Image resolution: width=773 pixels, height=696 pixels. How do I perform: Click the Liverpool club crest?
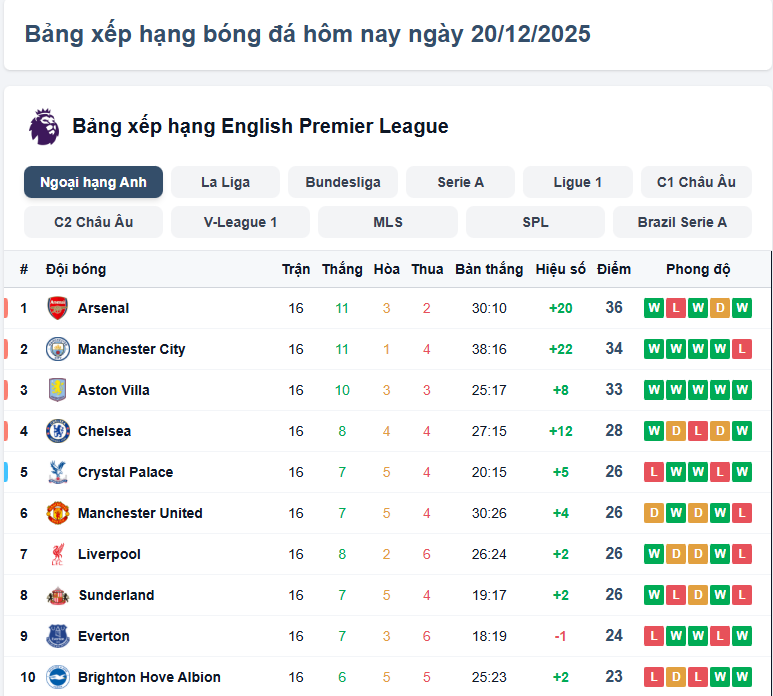(x=57, y=554)
